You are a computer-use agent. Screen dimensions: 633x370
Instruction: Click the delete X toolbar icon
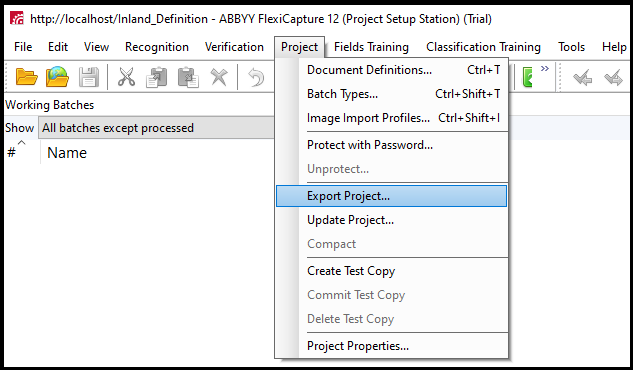coord(219,77)
